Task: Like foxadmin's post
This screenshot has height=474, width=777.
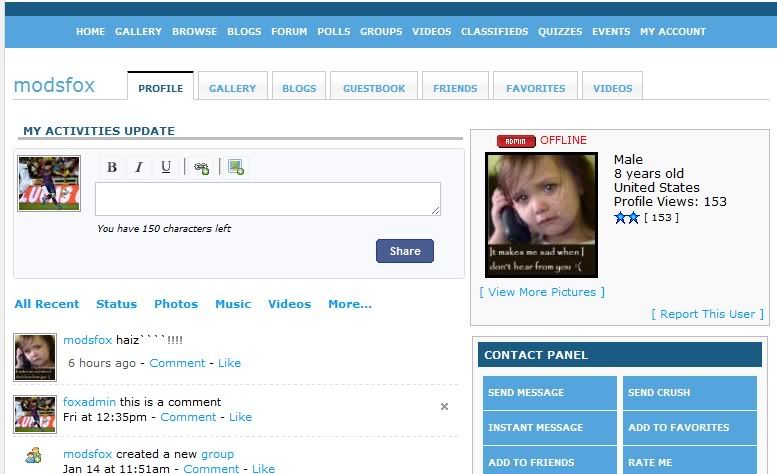Action: pyautogui.click(x=240, y=417)
